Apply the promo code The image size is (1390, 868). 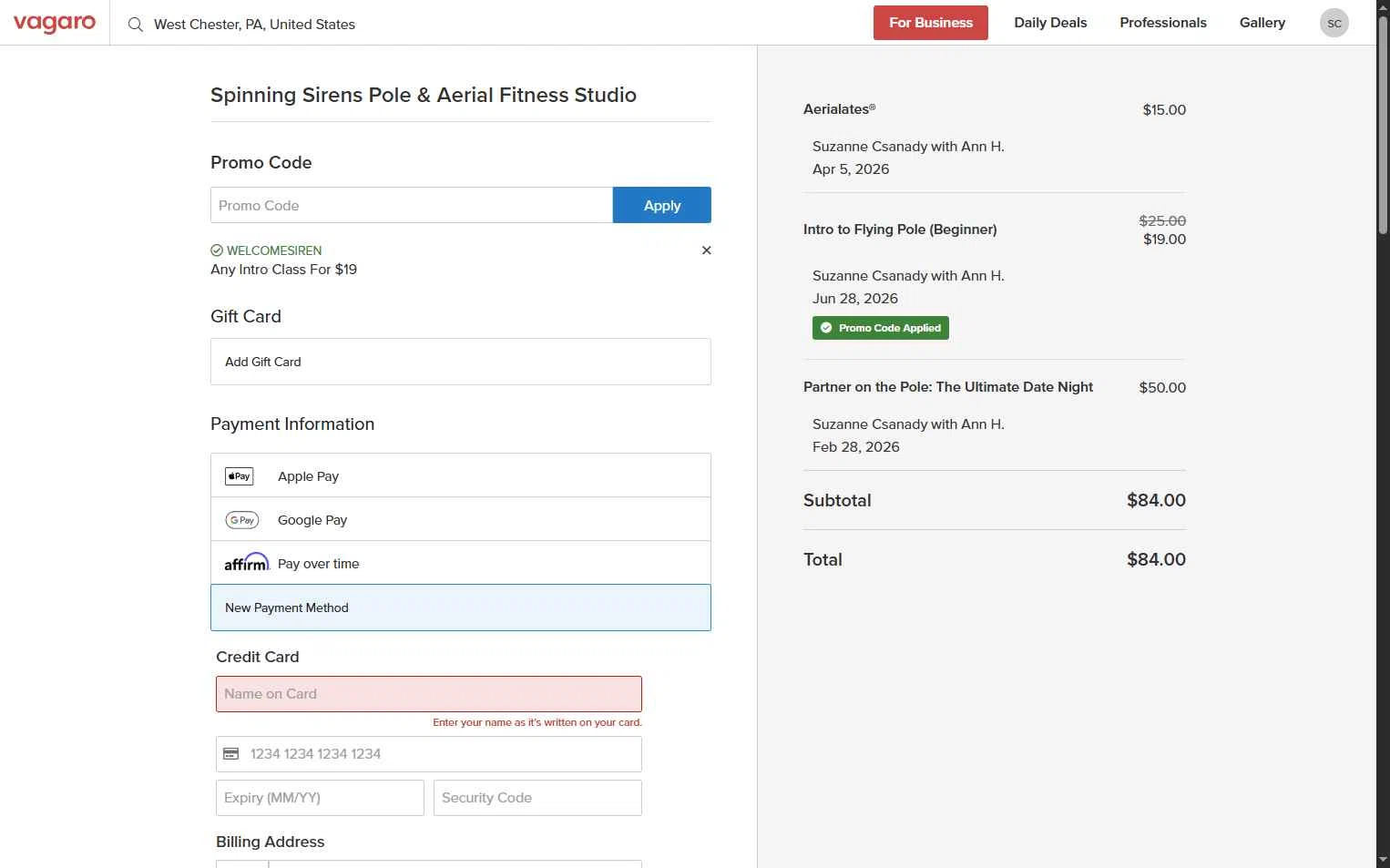662,205
